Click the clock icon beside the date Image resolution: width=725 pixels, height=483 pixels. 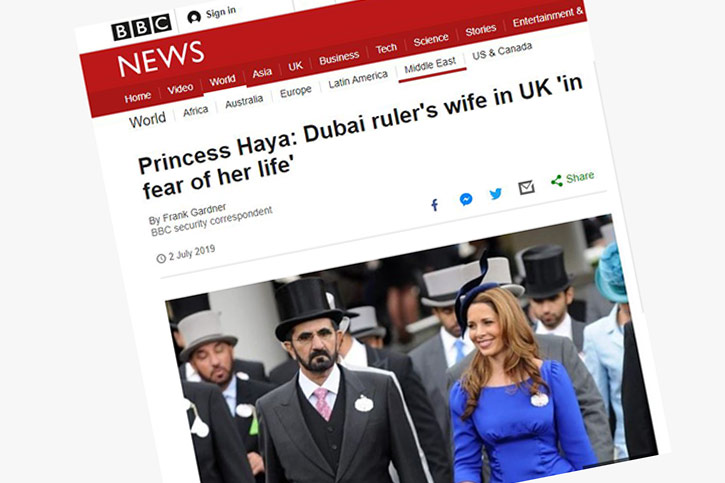tap(161, 258)
